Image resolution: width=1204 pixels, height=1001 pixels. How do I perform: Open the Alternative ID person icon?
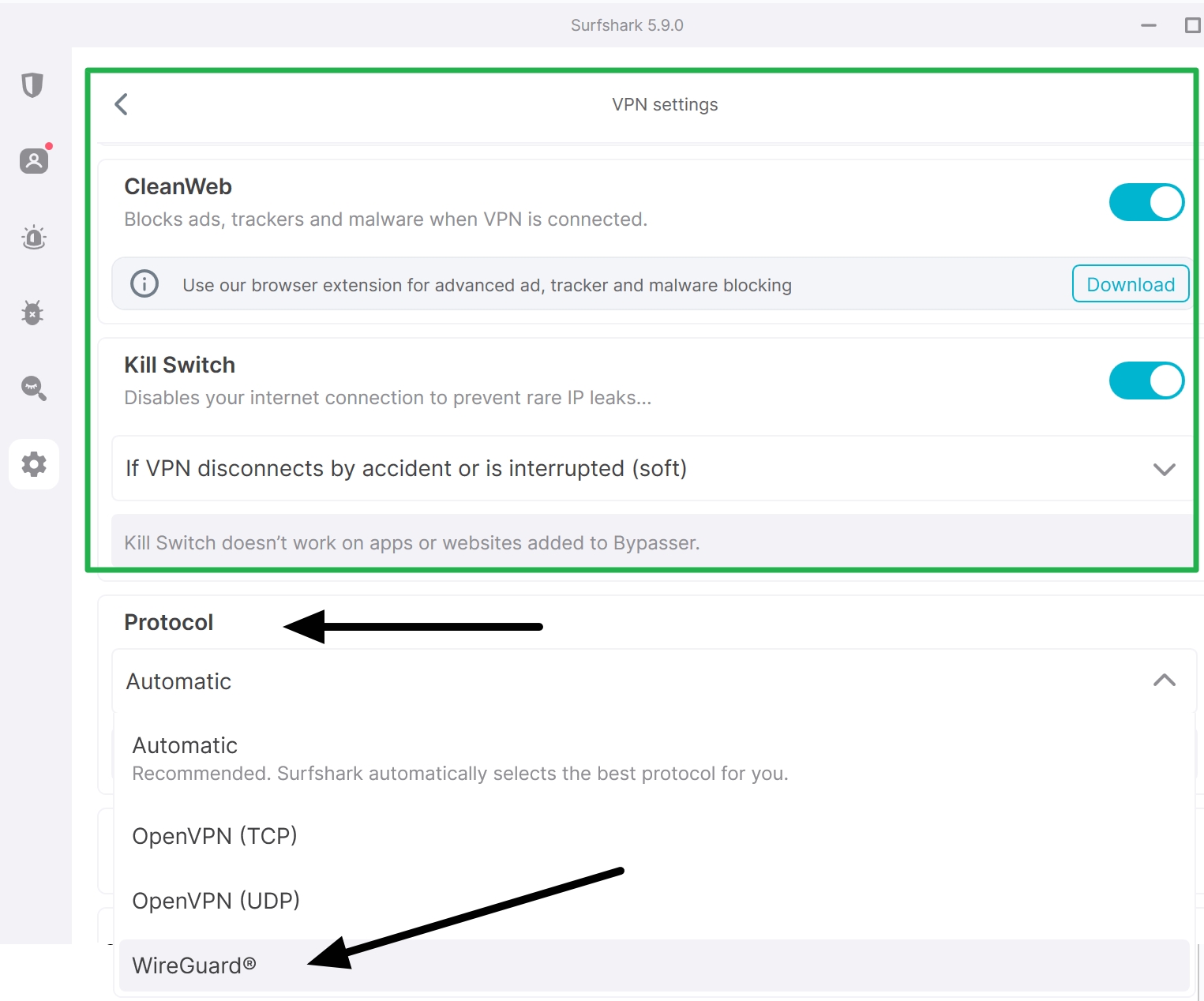click(x=34, y=161)
